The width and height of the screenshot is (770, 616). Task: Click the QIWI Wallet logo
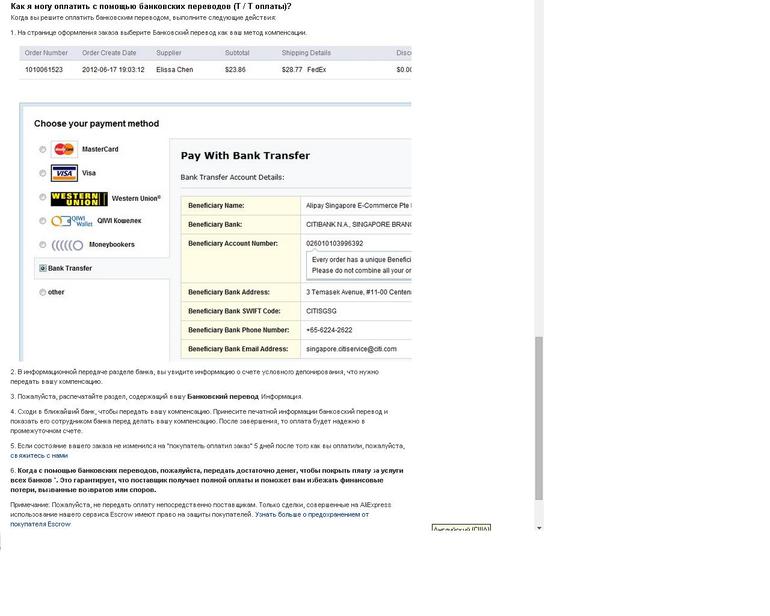click(67, 221)
